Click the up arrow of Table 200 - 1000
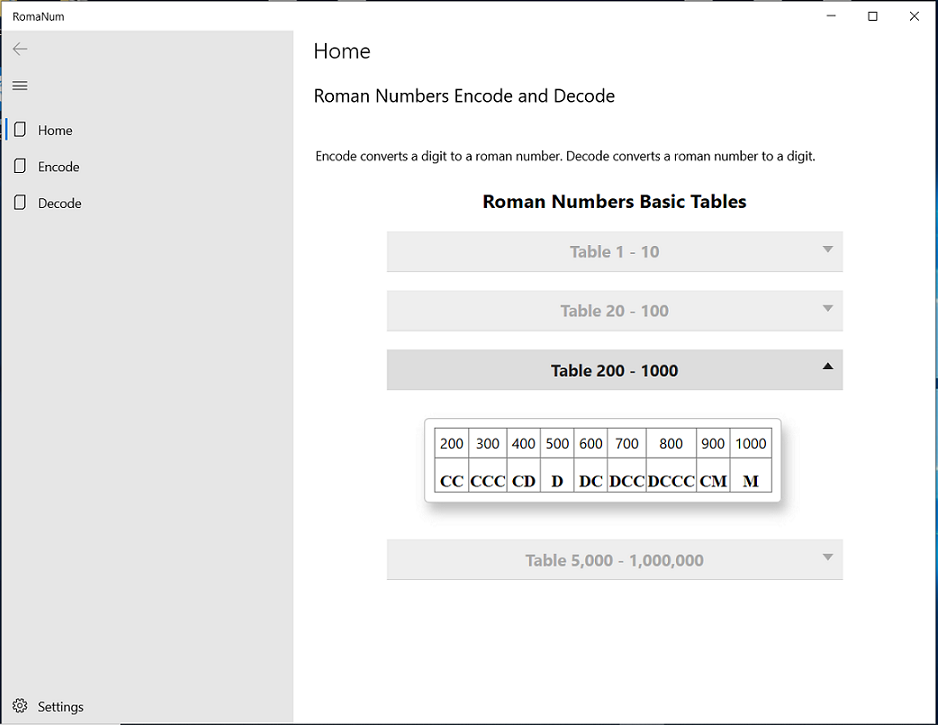938x725 pixels. click(x=827, y=366)
